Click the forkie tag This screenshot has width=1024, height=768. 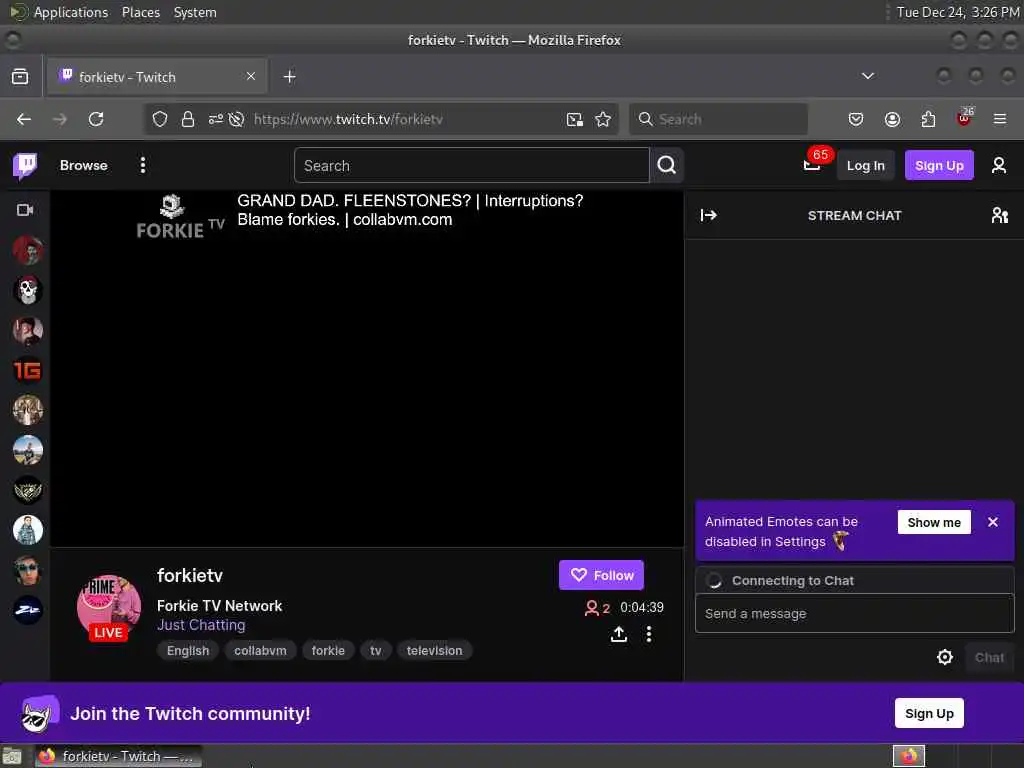point(328,650)
